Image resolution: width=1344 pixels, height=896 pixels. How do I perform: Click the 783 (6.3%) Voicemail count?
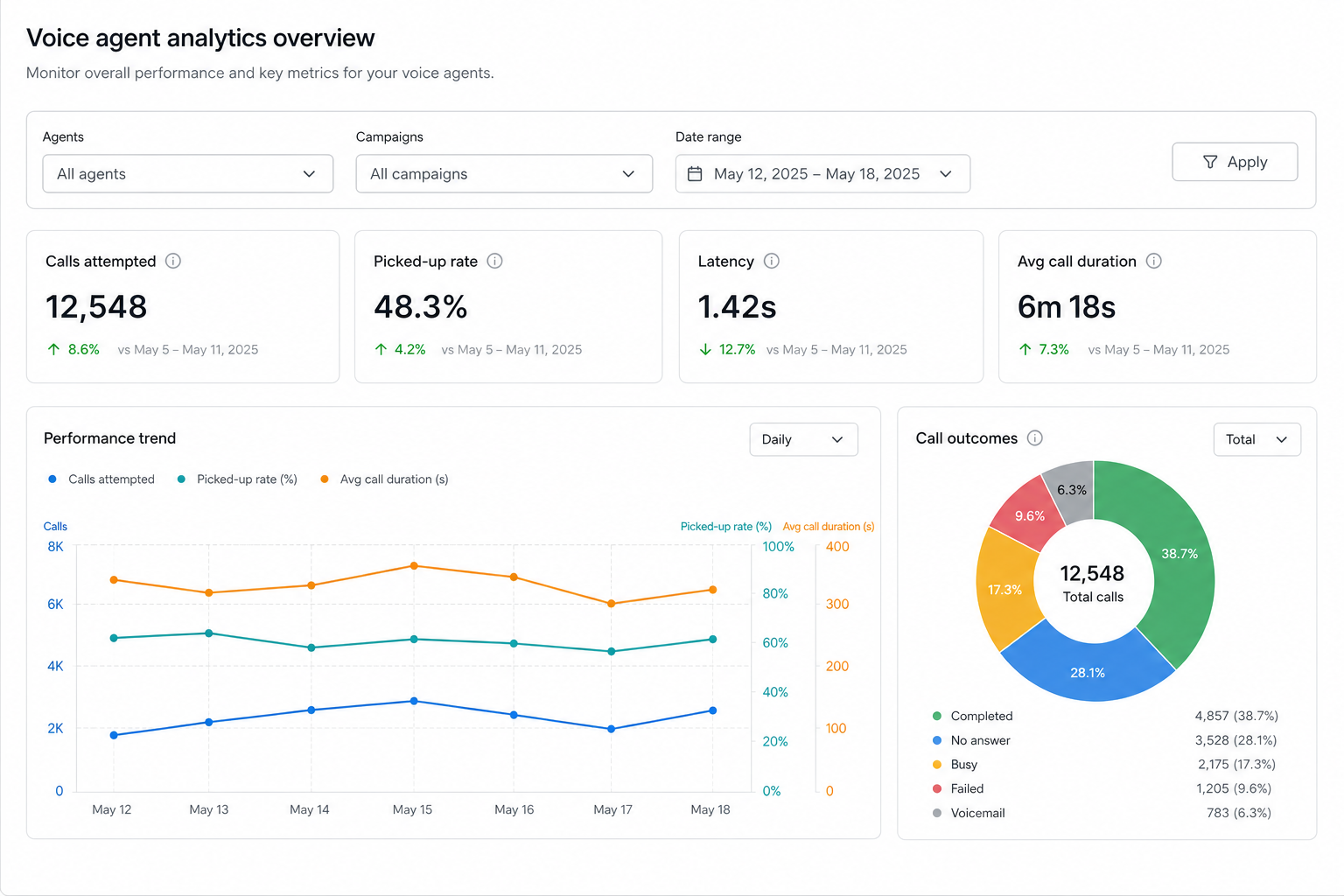pos(1239,813)
